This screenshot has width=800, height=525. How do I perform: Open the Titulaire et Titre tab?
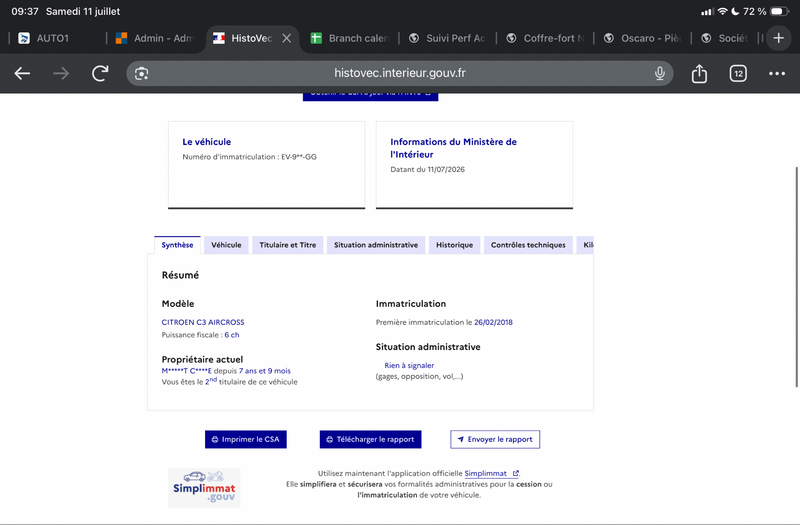pyautogui.click(x=287, y=245)
